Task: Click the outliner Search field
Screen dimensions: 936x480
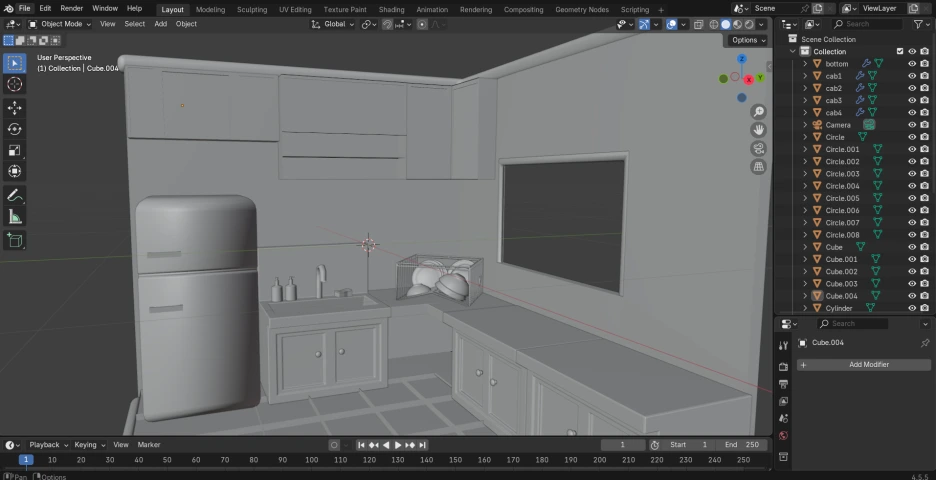Action: pyautogui.click(x=867, y=24)
